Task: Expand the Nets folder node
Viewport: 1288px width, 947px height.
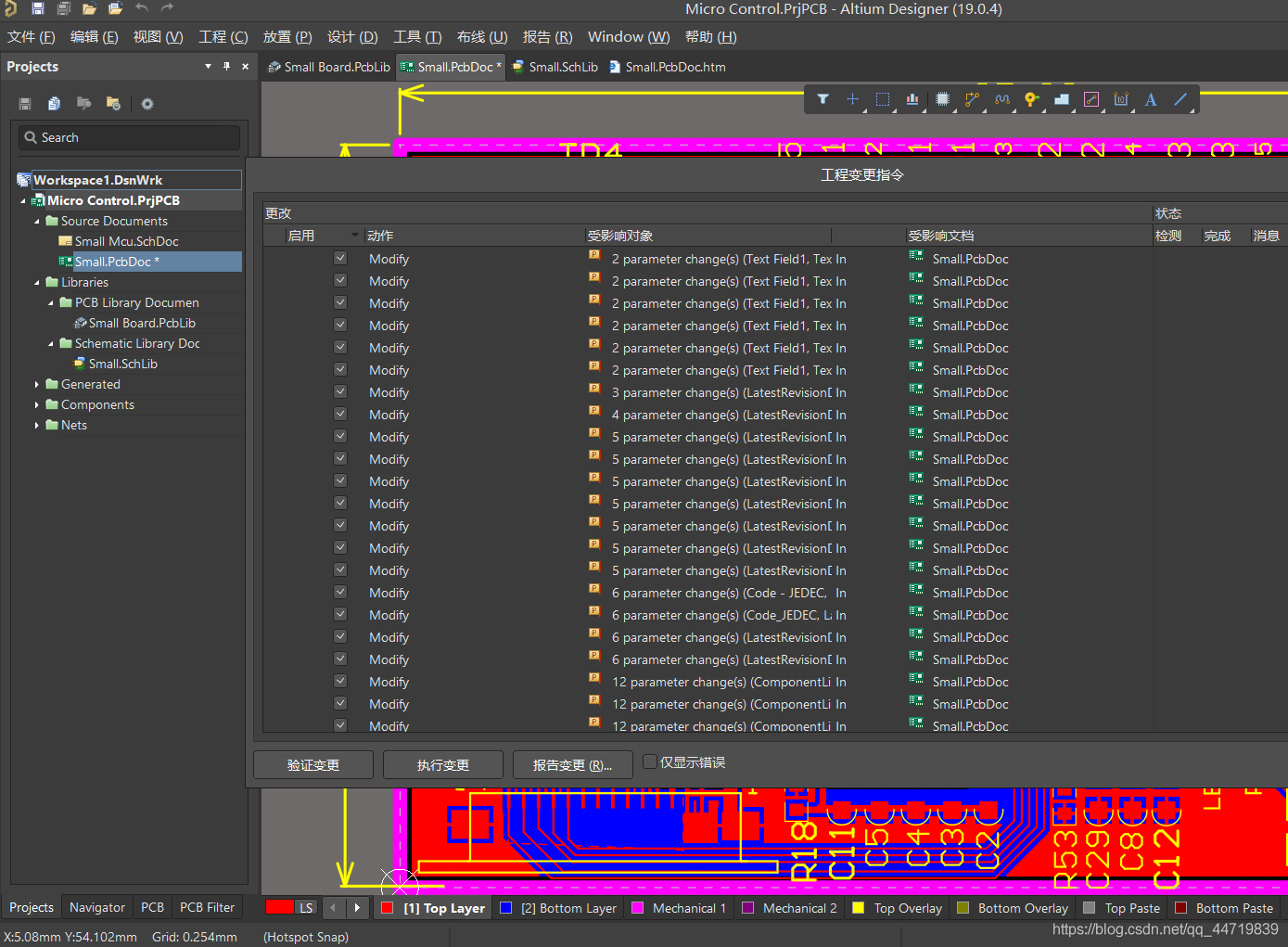Action: point(37,425)
